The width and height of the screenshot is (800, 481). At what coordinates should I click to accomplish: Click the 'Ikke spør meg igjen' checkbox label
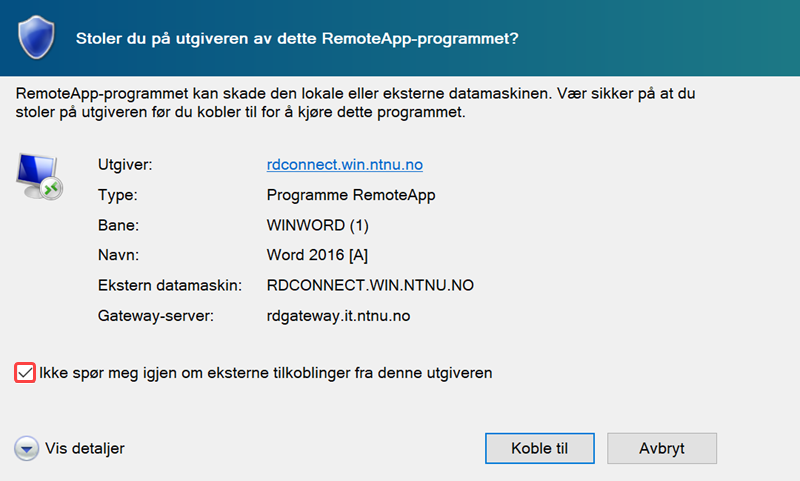265,373
